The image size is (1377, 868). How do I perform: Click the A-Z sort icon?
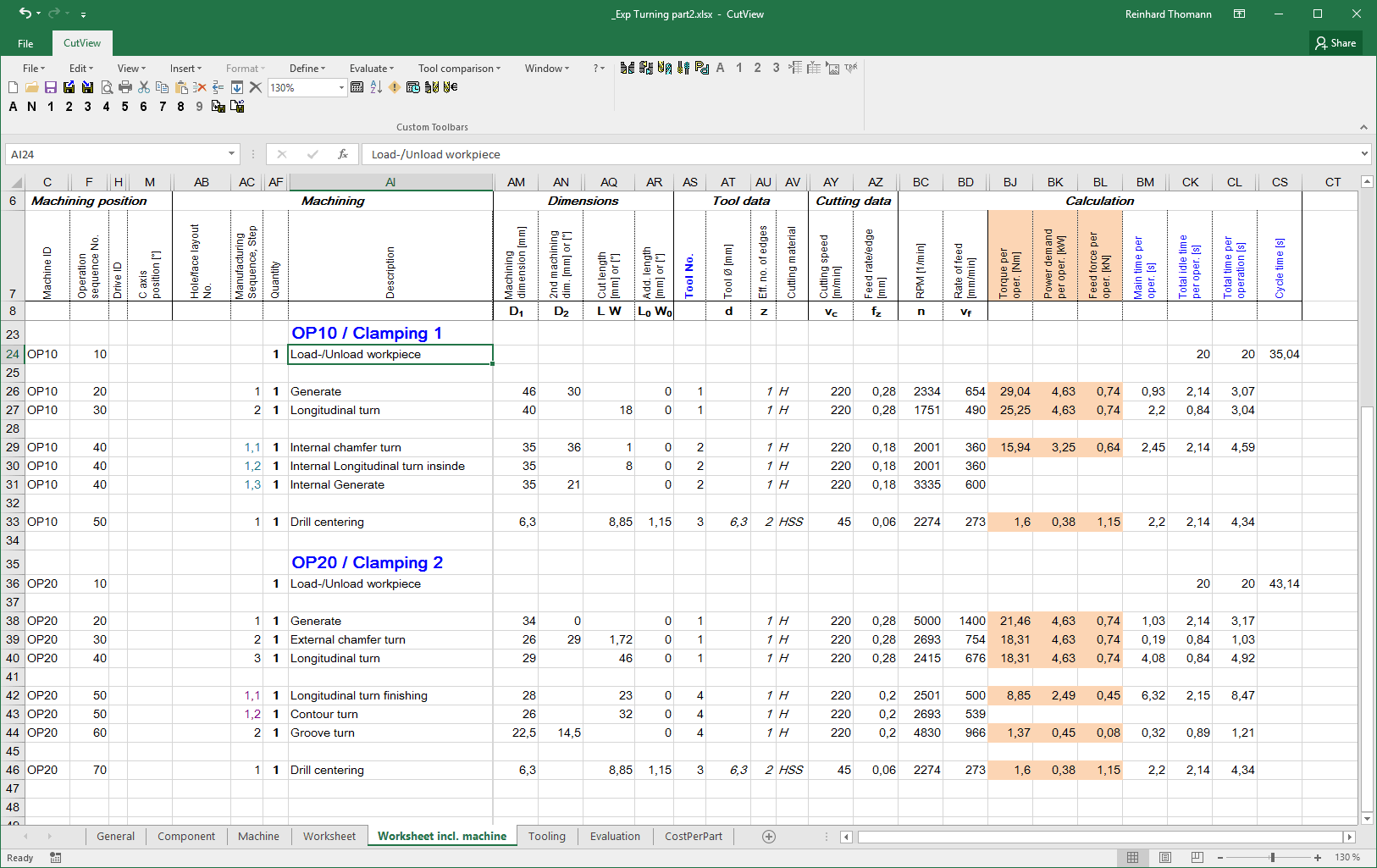click(376, 87)
